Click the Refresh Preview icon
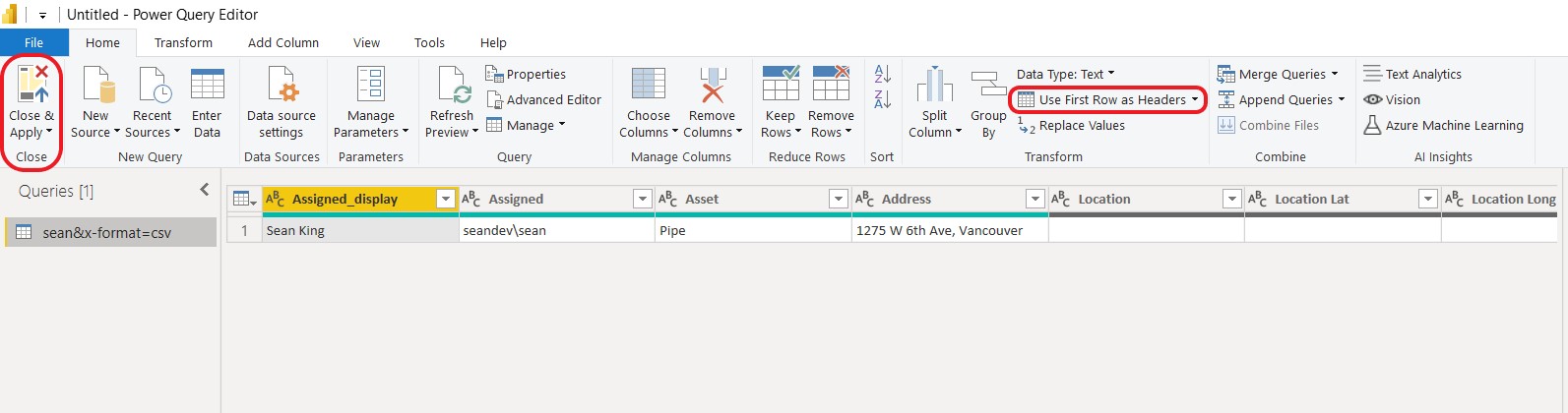Screen dimensions: 1568x413 pos(454,84)
